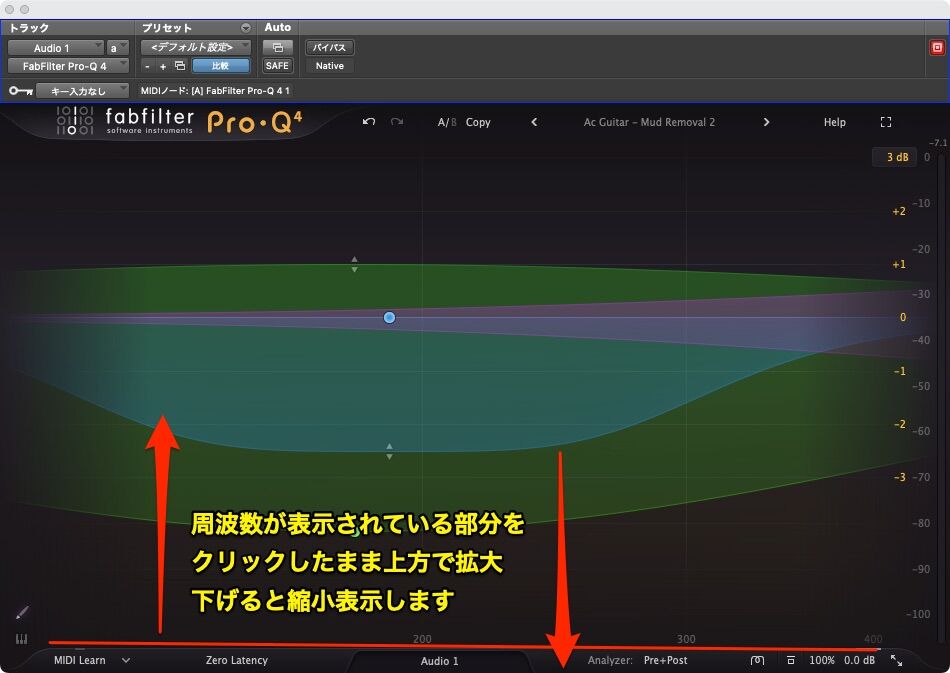The height and width of the screenshot is (673, 950).
Task: Open the デフォルト設定 preset dropdown
Action: point(196,47)
